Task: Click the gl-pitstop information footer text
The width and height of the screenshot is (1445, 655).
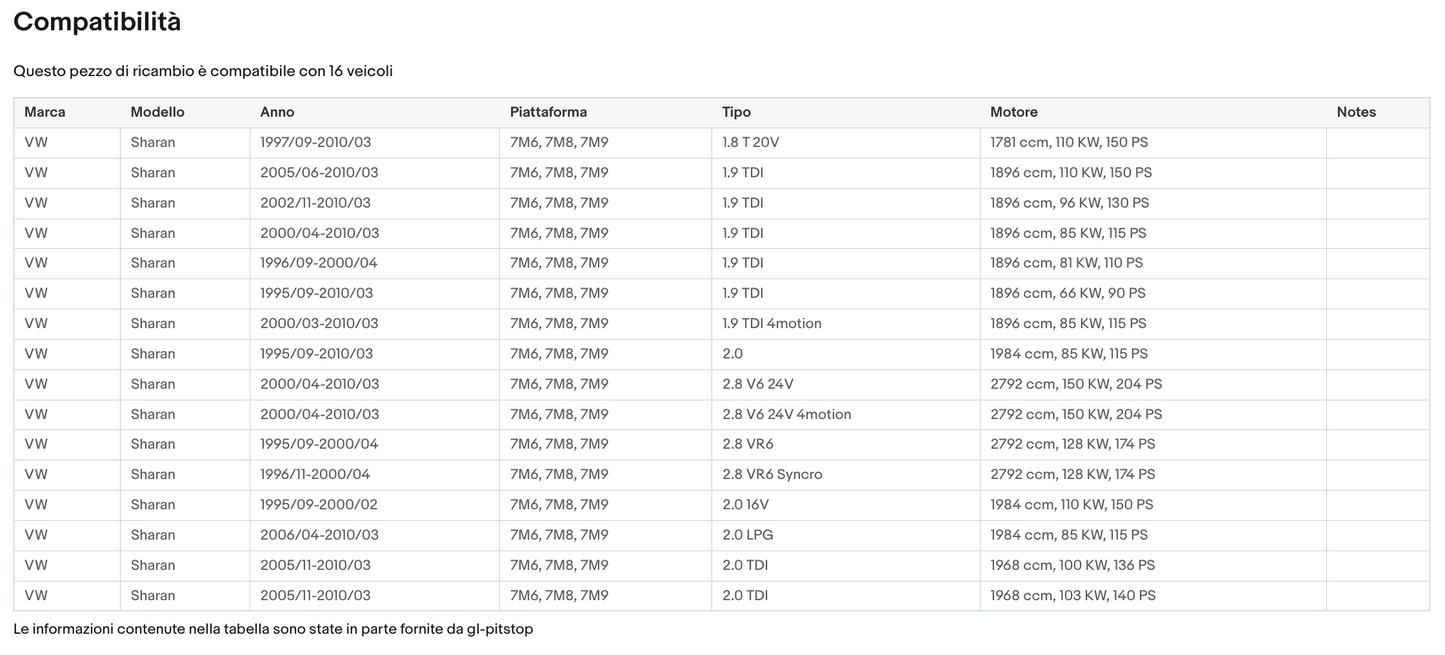Action: pos(273,629)
